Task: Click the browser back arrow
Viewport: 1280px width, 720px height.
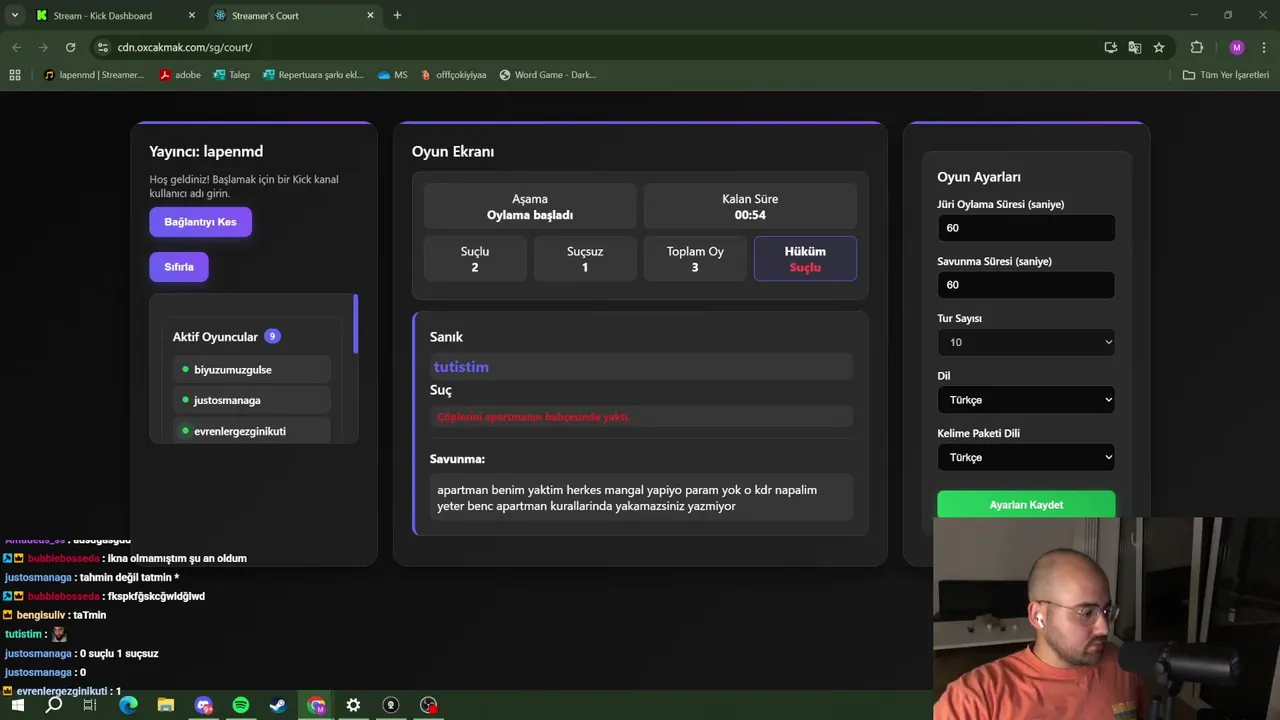Action: (16, 47)
